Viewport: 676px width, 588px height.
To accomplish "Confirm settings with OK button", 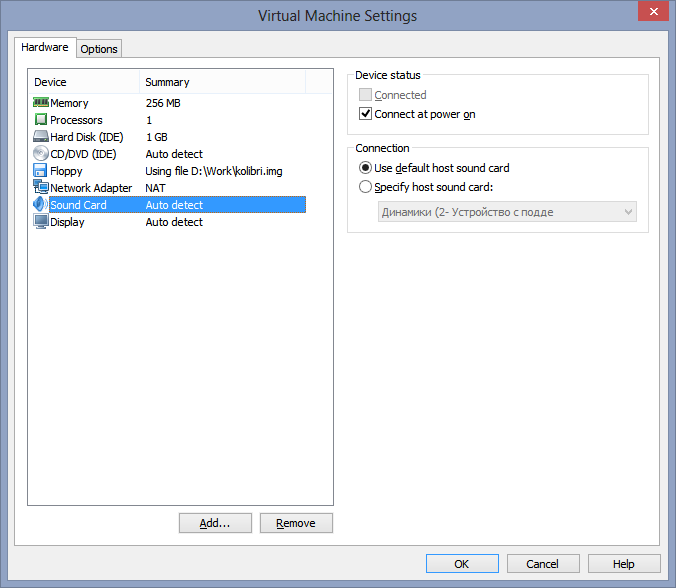I will pos(462,564).
